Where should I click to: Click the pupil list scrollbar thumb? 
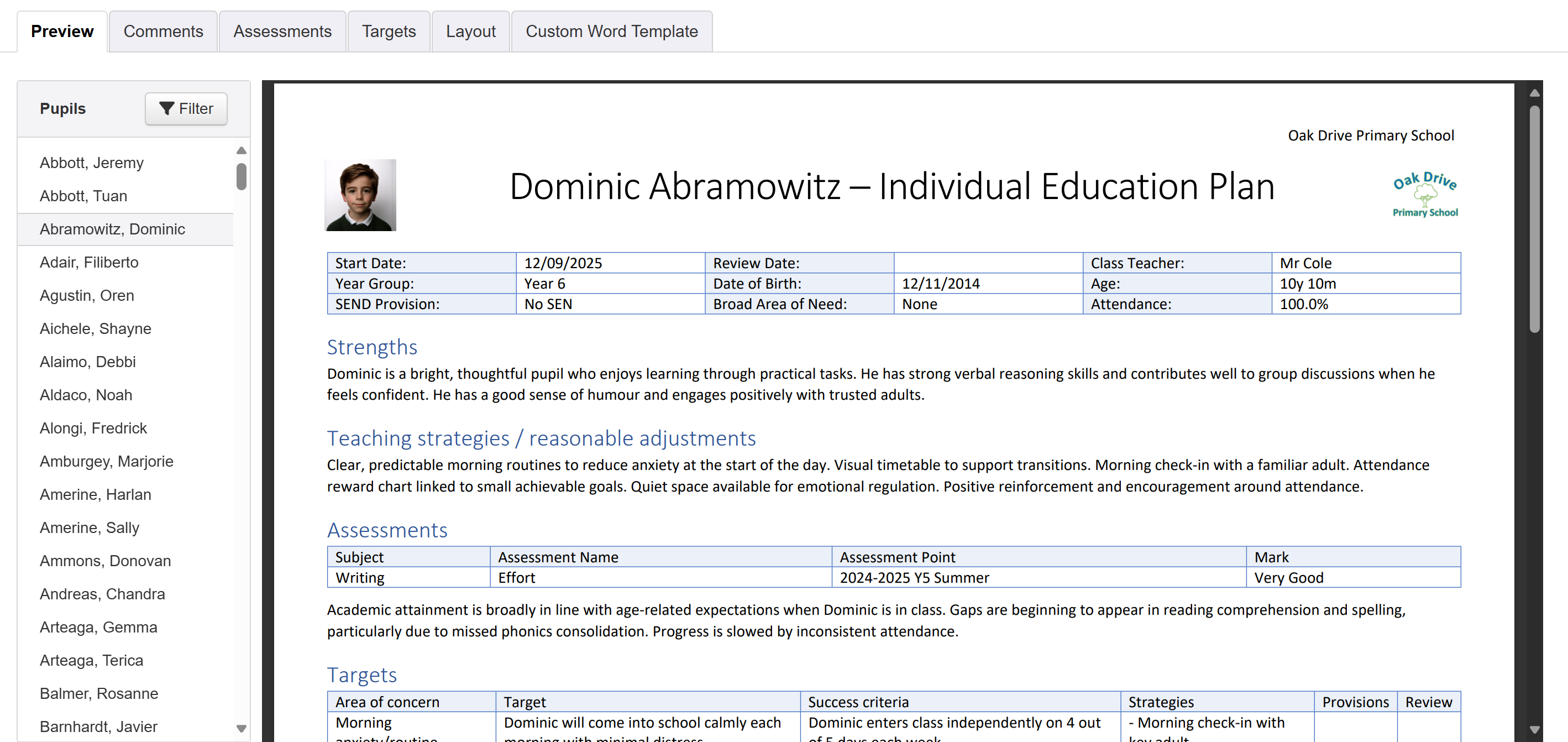coord(242,176)
